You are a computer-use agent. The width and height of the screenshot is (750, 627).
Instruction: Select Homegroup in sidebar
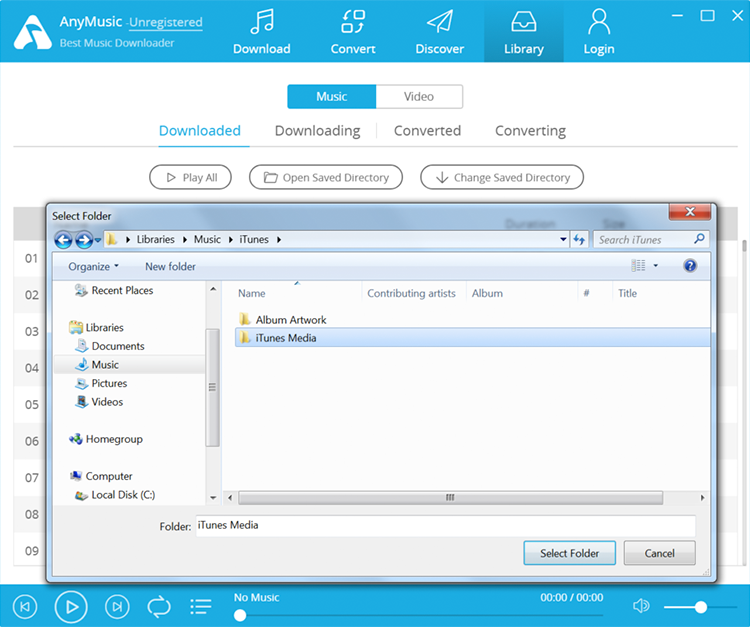pos(106,439)
